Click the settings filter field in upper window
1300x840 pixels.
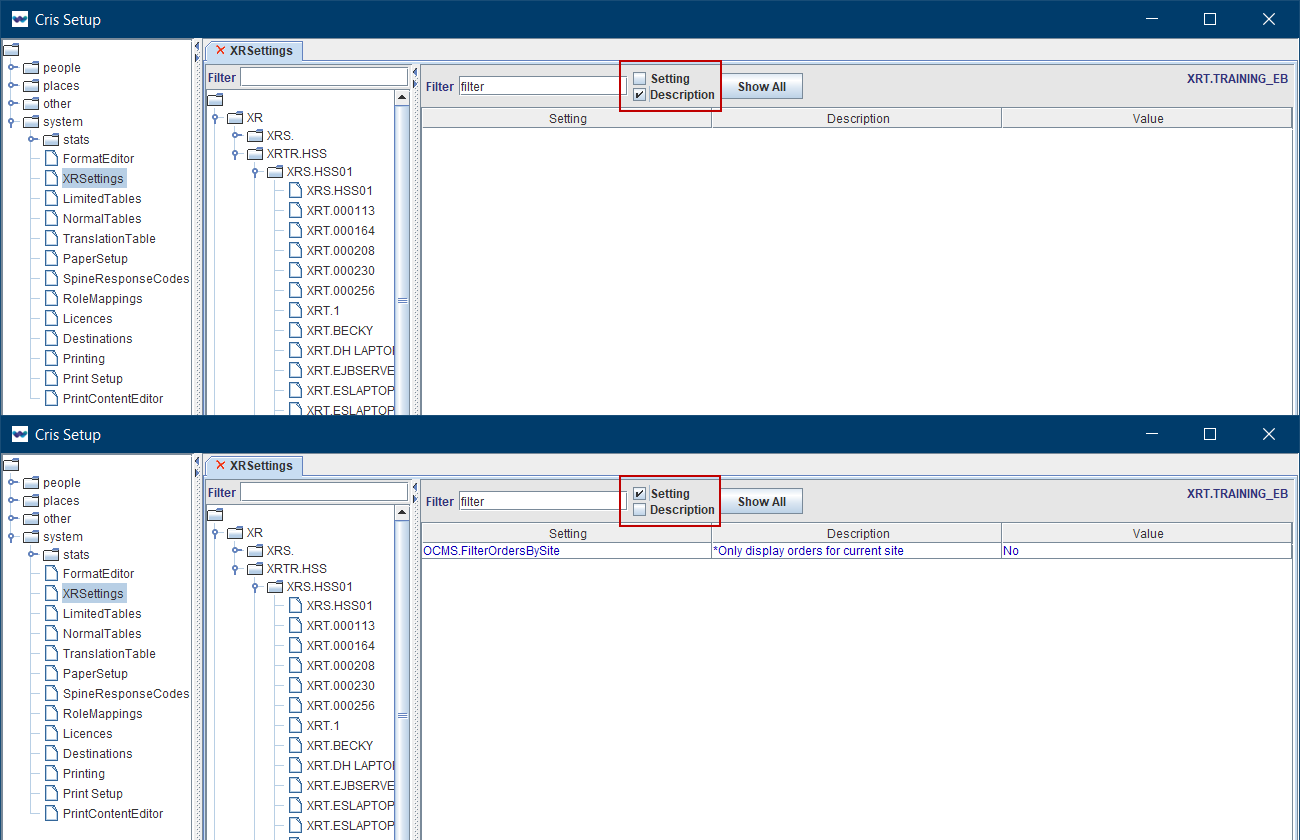(543, 87)
